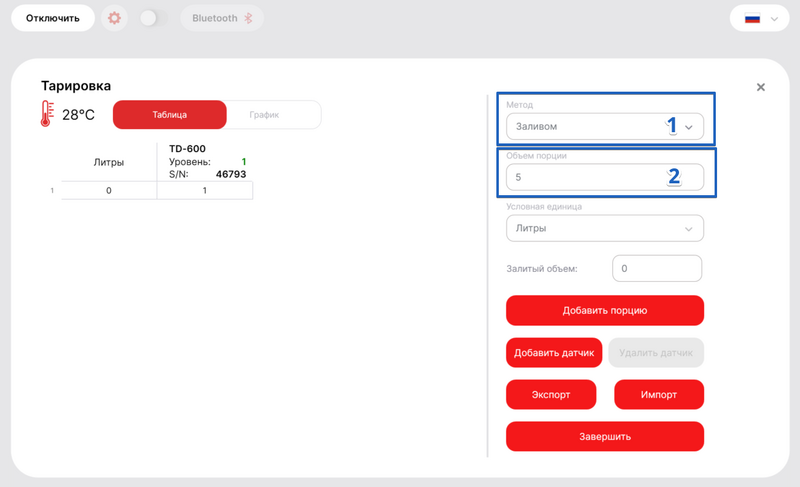800x487 pixels.
Task: Open settings via the gear icon
Action: click(114, 18)
